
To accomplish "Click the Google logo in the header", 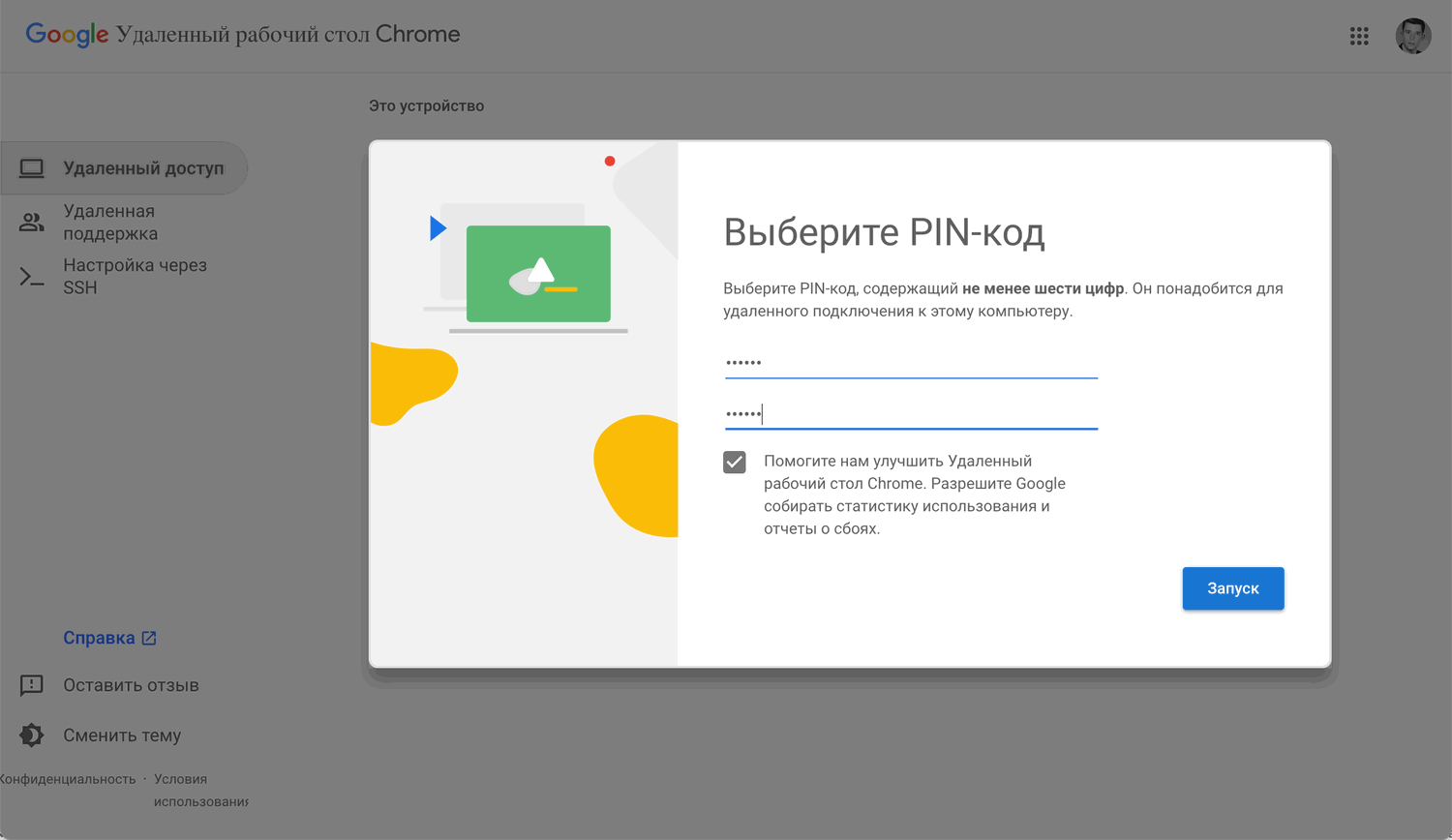I will pos(67,34).
